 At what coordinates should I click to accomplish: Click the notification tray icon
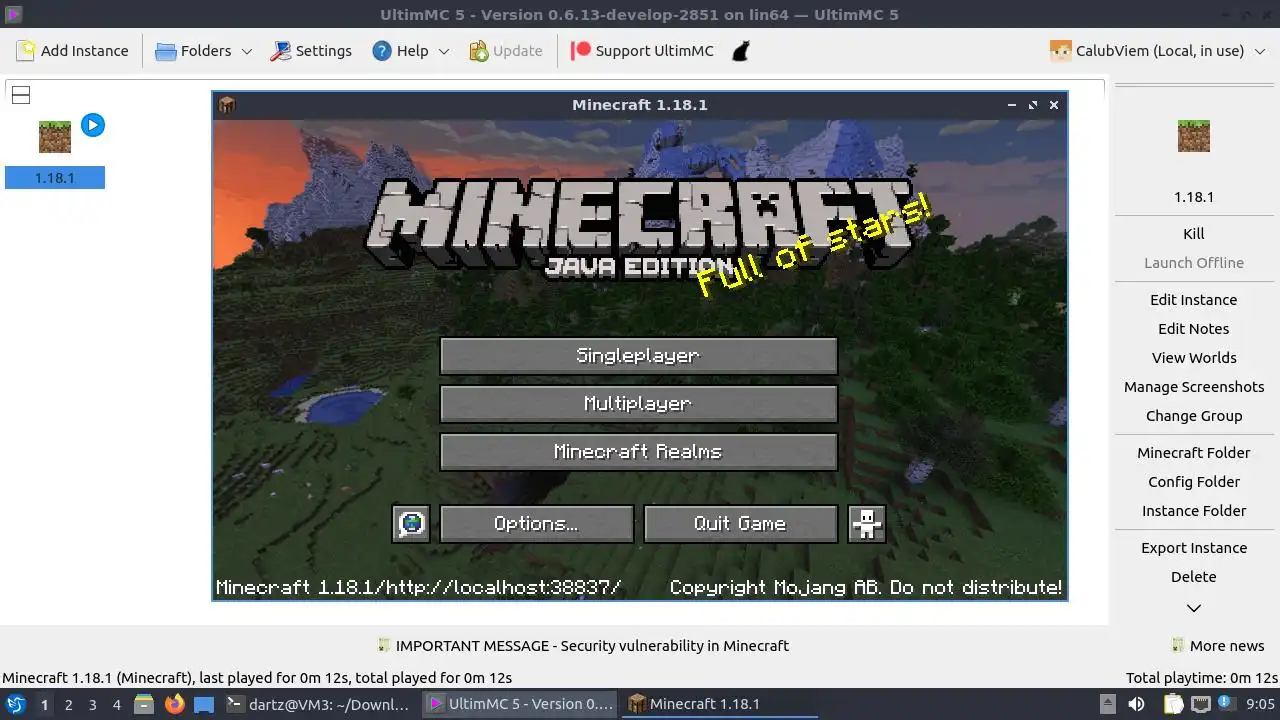pos(1224,704)
